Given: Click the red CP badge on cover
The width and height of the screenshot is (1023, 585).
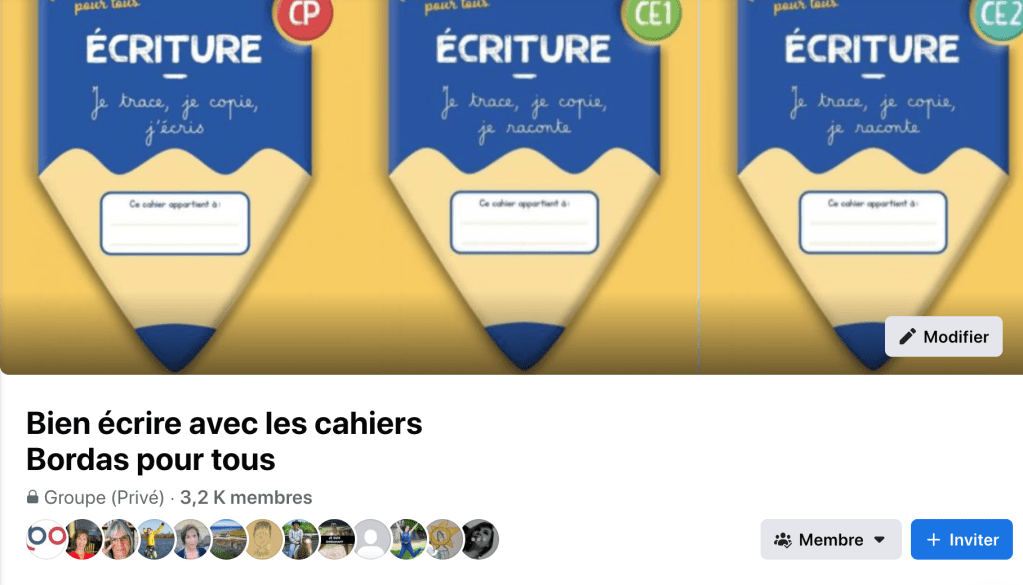Looking at the screenshot, I should tap(304, 16).
